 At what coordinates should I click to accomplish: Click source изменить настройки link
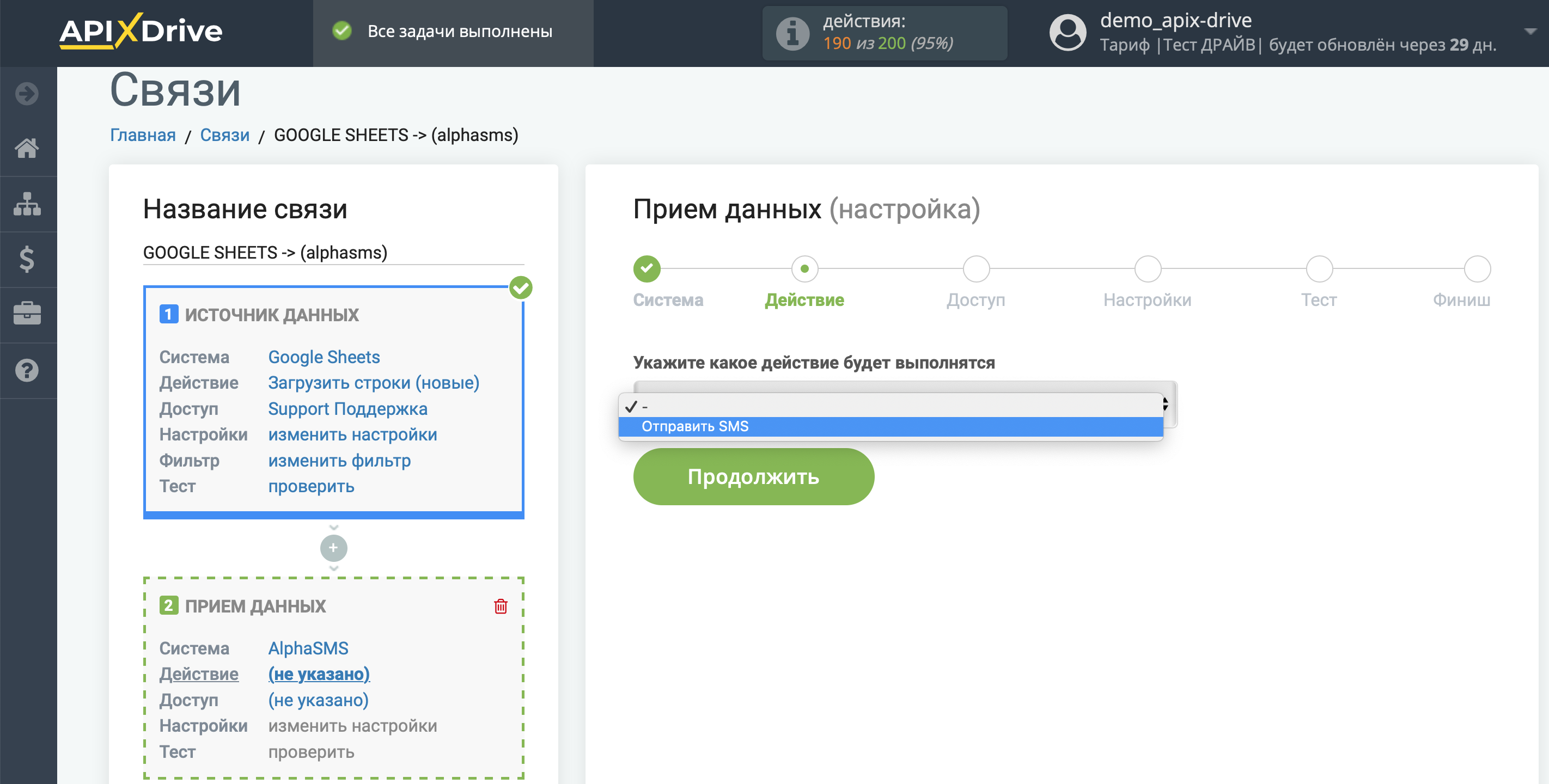(x=352, y=434)
